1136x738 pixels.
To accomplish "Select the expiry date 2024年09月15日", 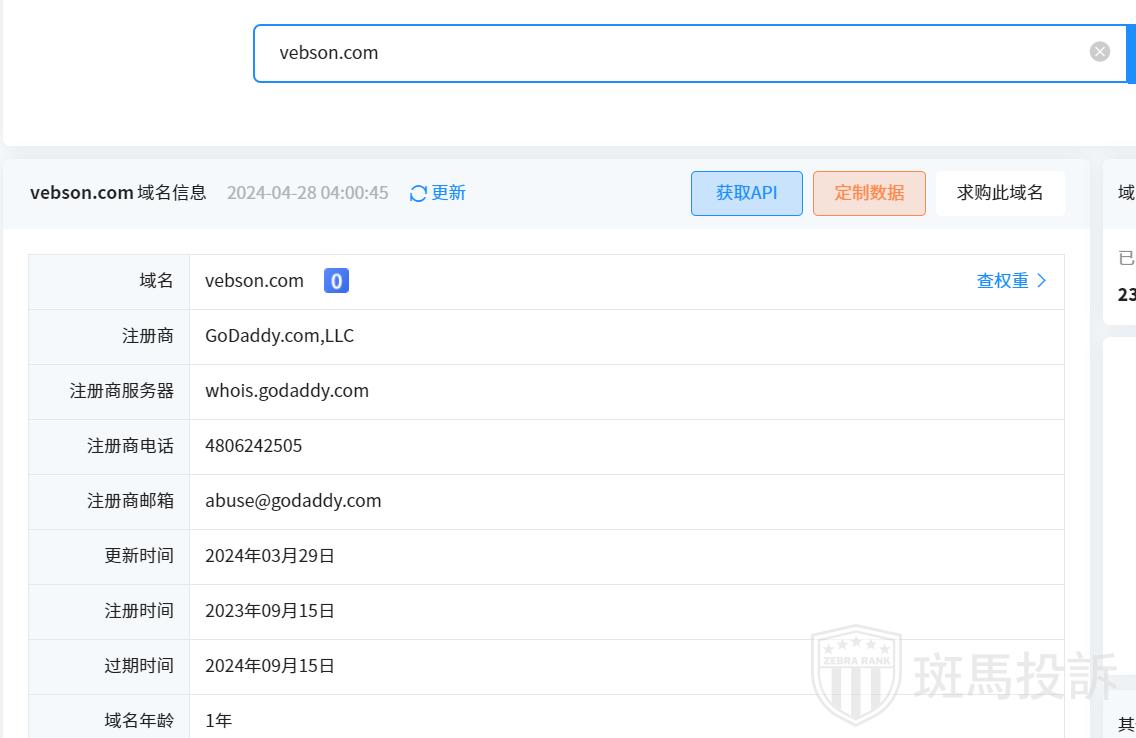I will tap(270, 666).
